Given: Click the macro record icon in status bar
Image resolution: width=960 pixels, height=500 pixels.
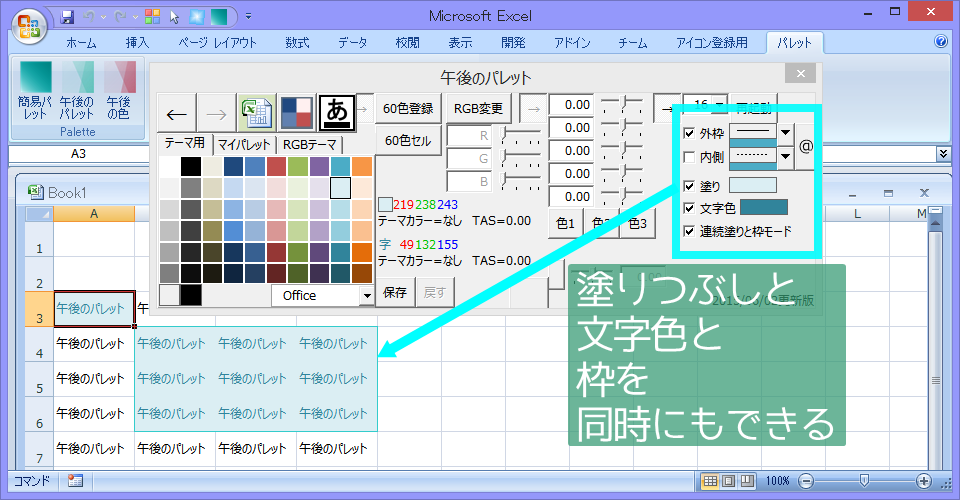Looking at the screenshot, I should pyautogui.click(x=75, y=481).
